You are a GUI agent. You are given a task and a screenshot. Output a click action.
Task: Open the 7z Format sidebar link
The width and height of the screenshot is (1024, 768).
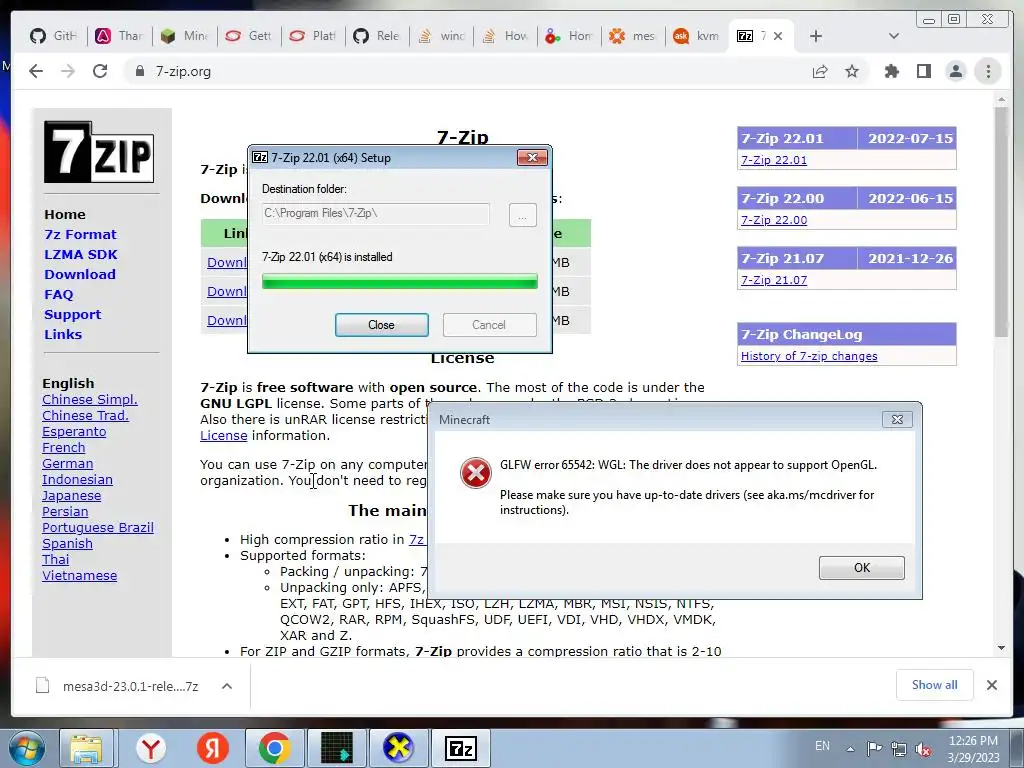coord(80,234)
